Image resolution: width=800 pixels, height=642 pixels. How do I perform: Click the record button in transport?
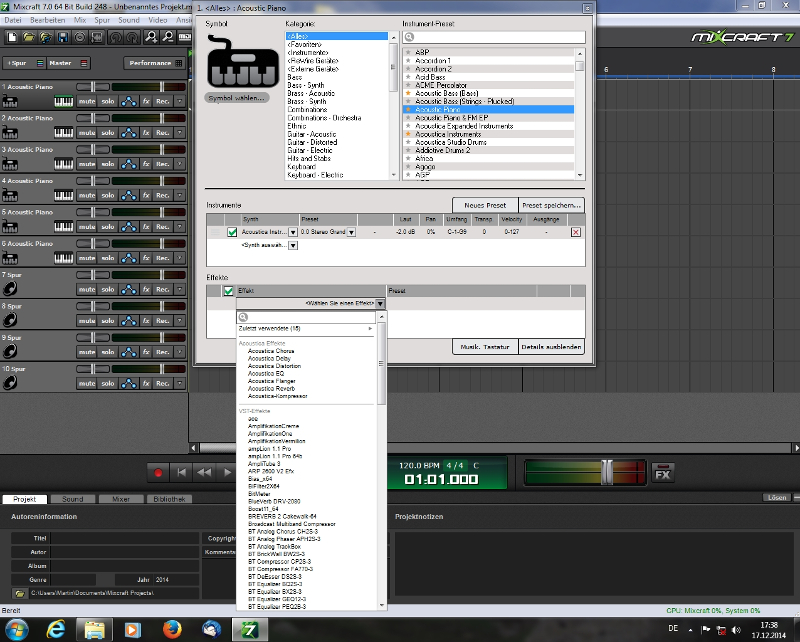pos(158,473)
